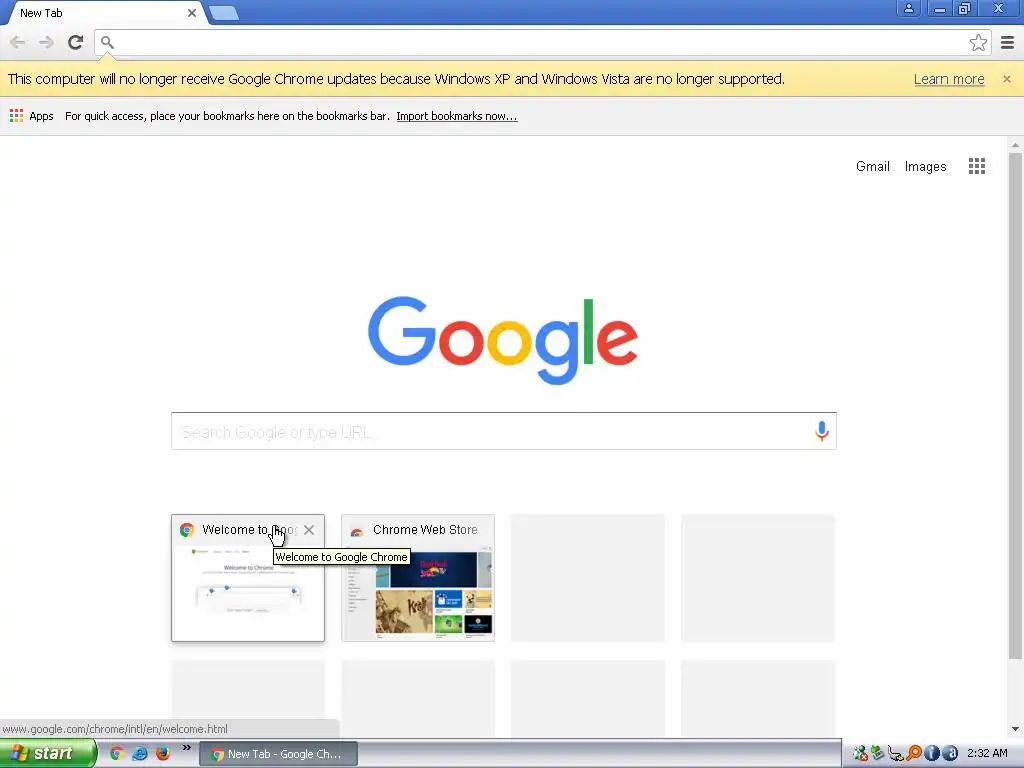Focus the address bar field
1024x768 pixels.
tap(542, 43)
